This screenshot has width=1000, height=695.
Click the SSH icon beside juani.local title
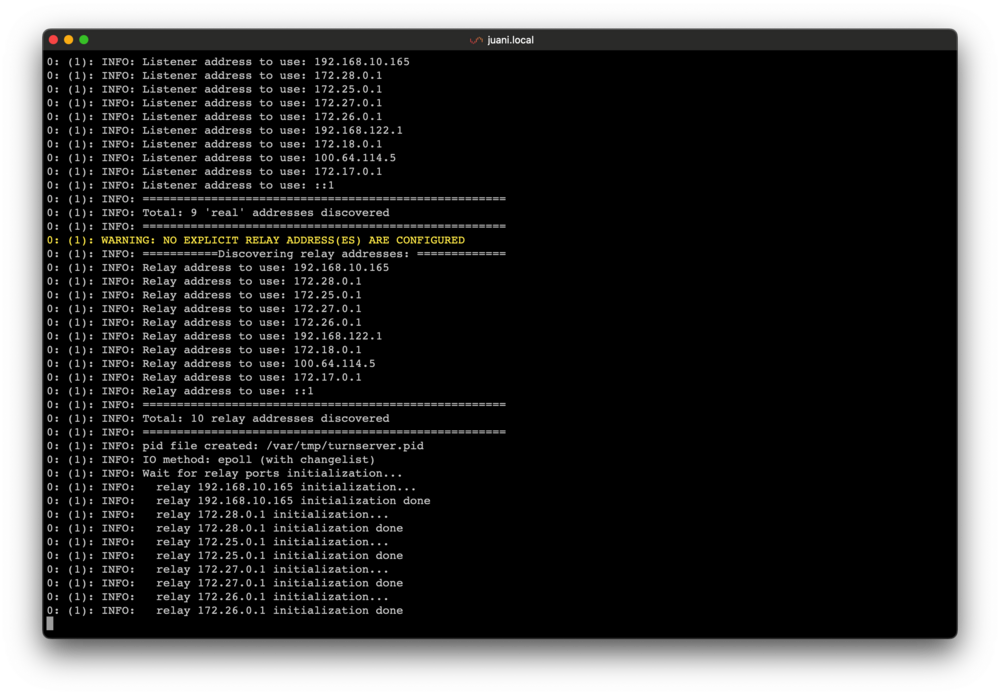pyautogui.click(x=476, y=40)
